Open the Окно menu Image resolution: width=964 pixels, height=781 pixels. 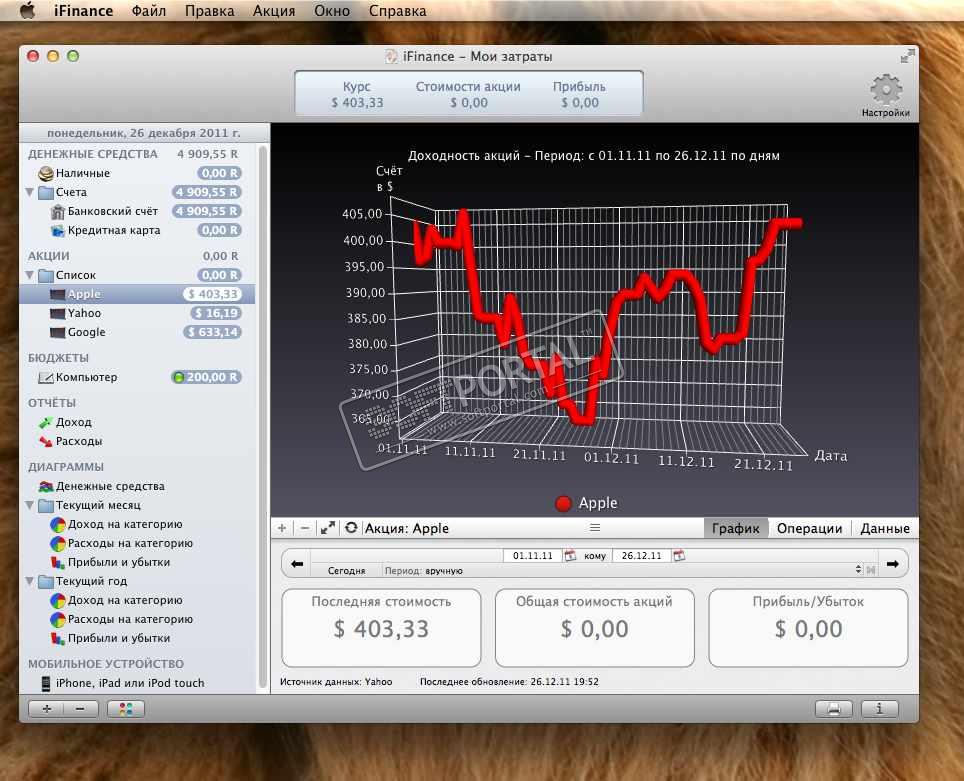click(332, 11)
